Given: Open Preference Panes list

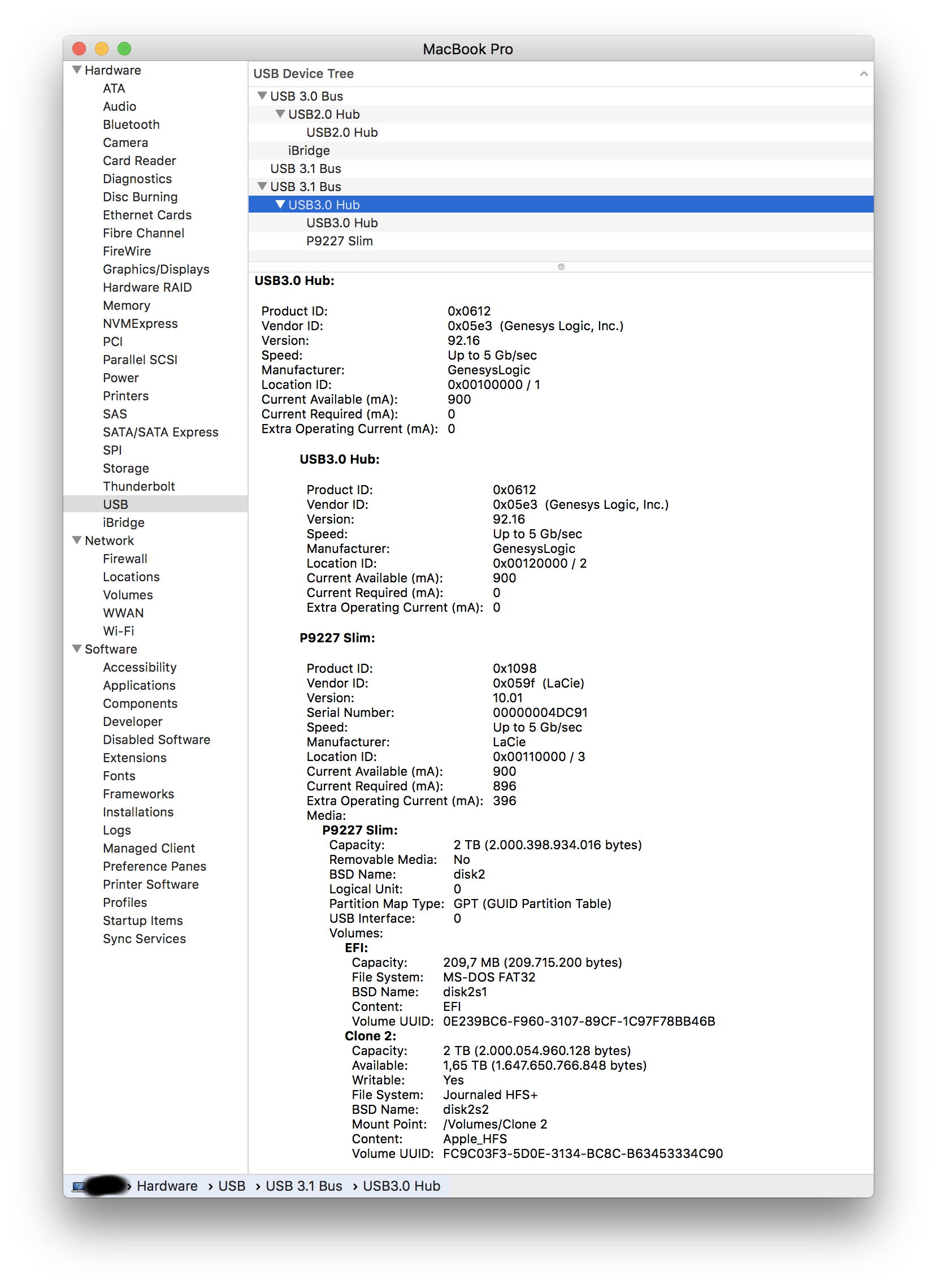Looking at the screenshot, I should [x=154, y=866].
